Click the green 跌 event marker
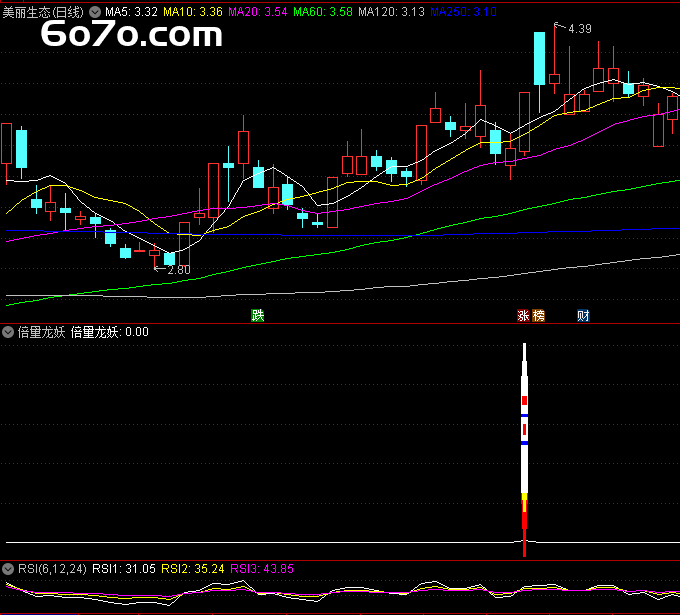Screen dimensions: 680x615 point(258,315)
